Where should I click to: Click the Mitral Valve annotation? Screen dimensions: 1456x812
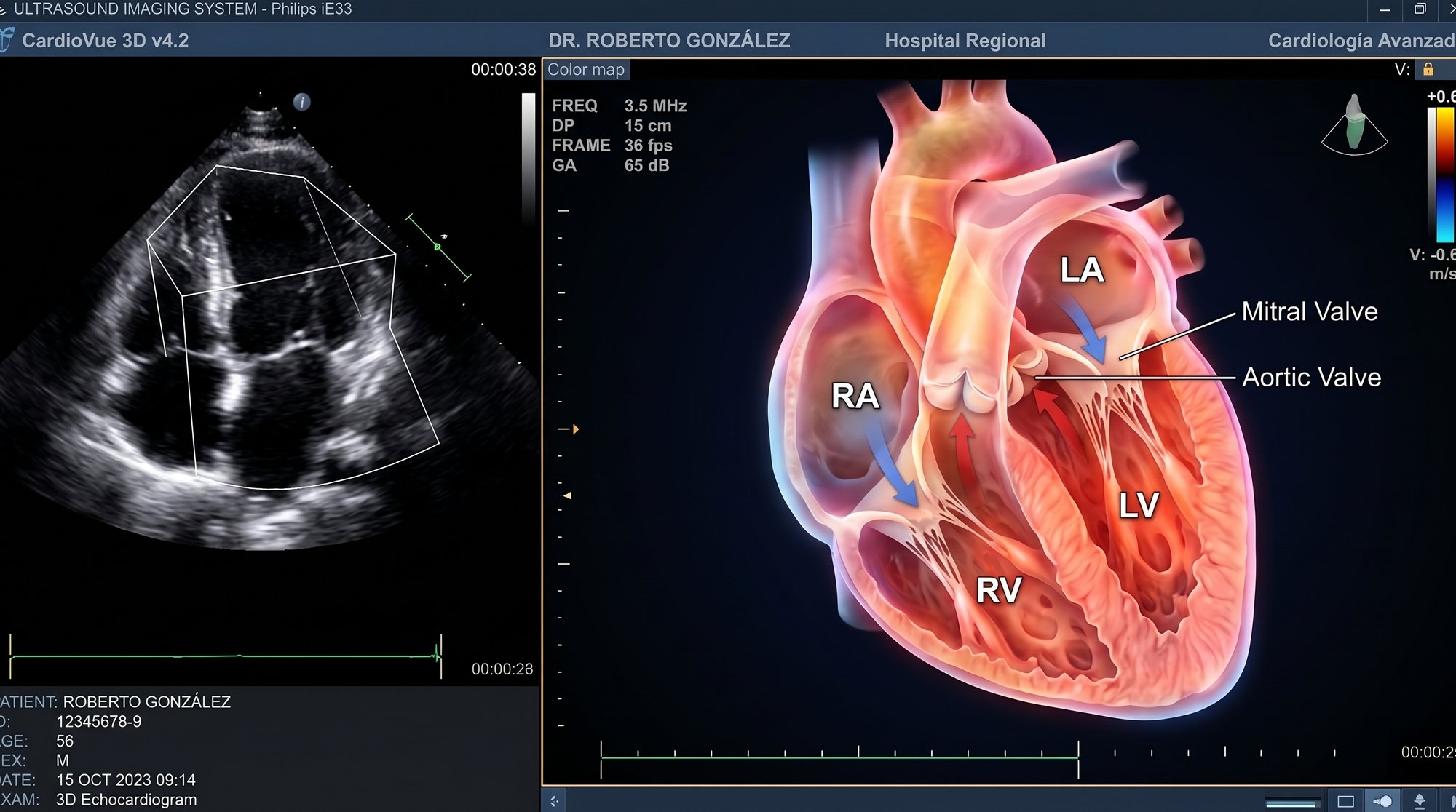pyautogui.click(x=1310, y=311)
